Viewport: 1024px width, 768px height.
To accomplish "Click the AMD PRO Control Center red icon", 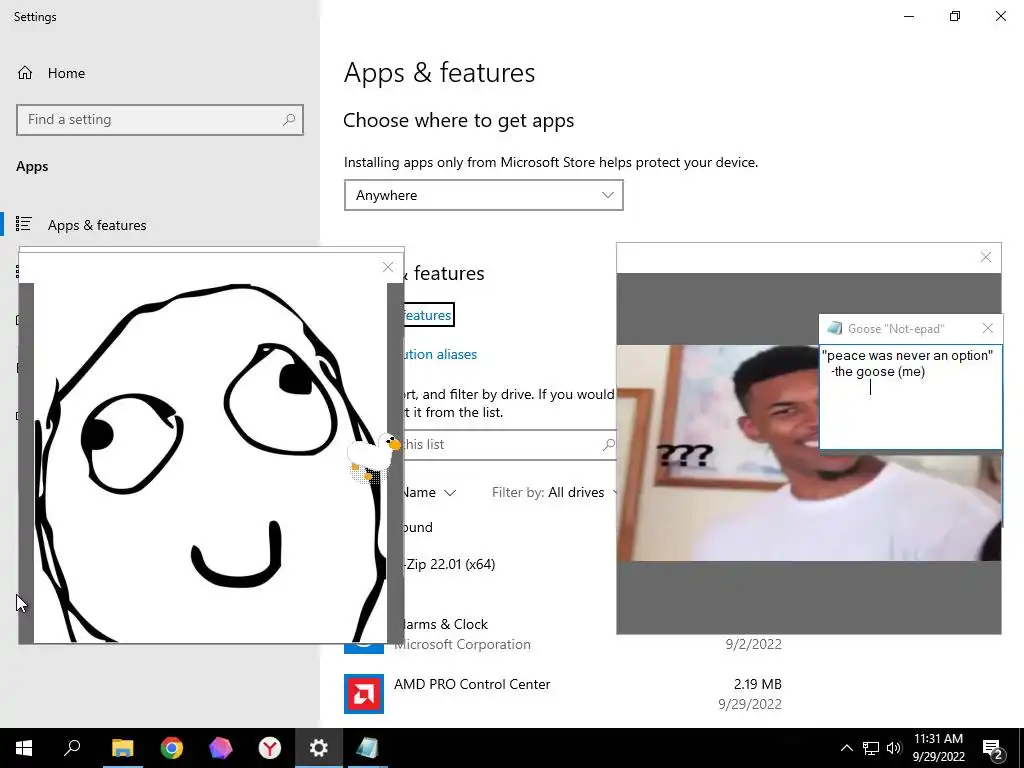I will (x=364, y=694).
